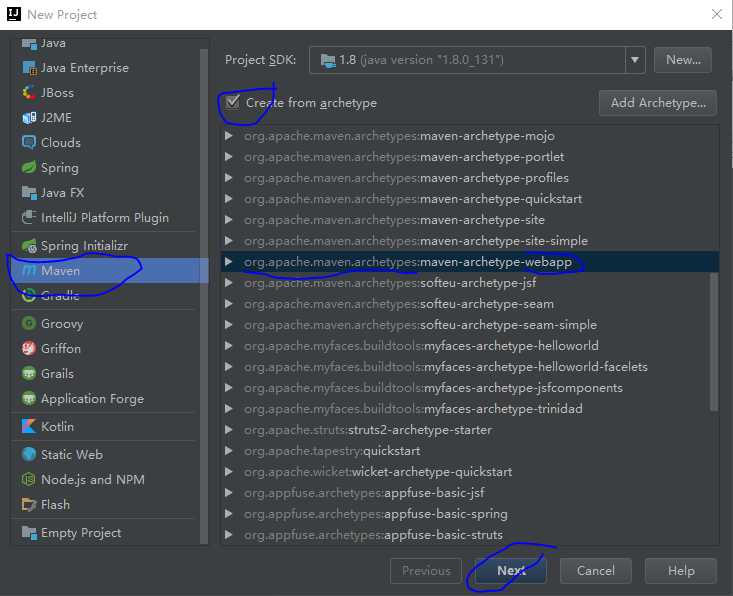Click the Application Forge icon
The height and width of the screenshot is (596, 733).
(29, 399)
